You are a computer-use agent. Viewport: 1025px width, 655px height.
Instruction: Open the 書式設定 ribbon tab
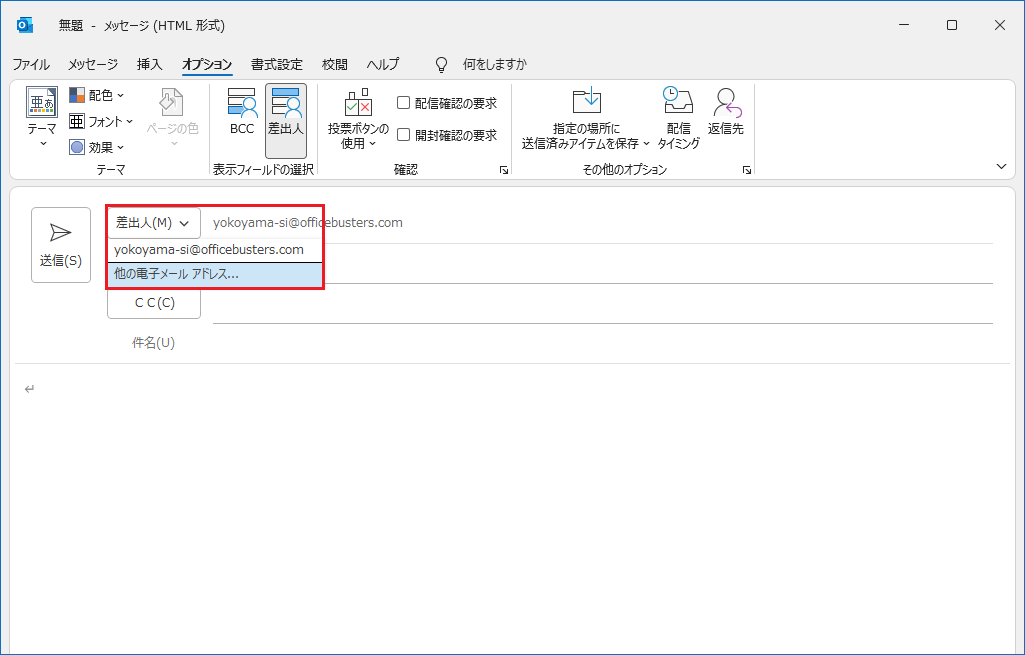point(276,64)
